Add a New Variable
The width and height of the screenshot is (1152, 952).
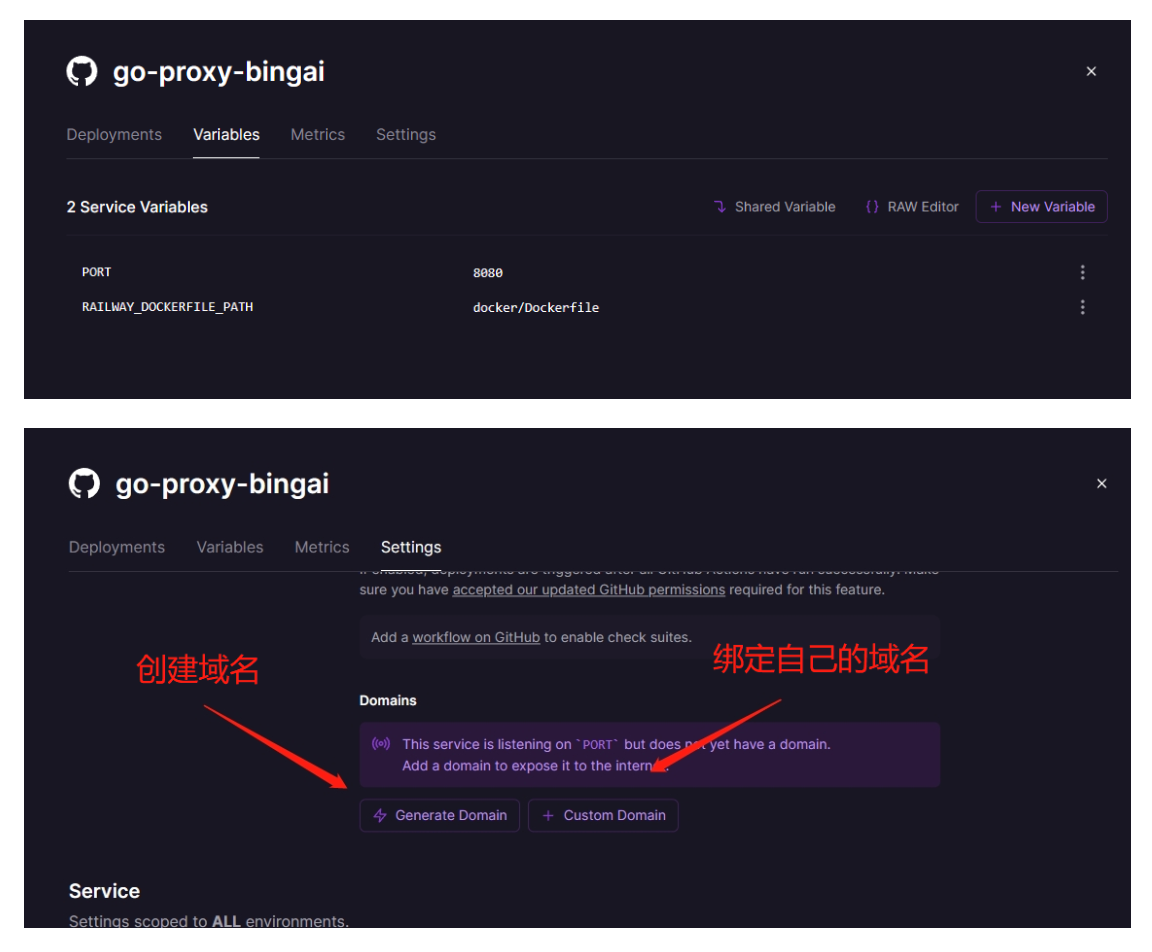tap(1041, 207)
